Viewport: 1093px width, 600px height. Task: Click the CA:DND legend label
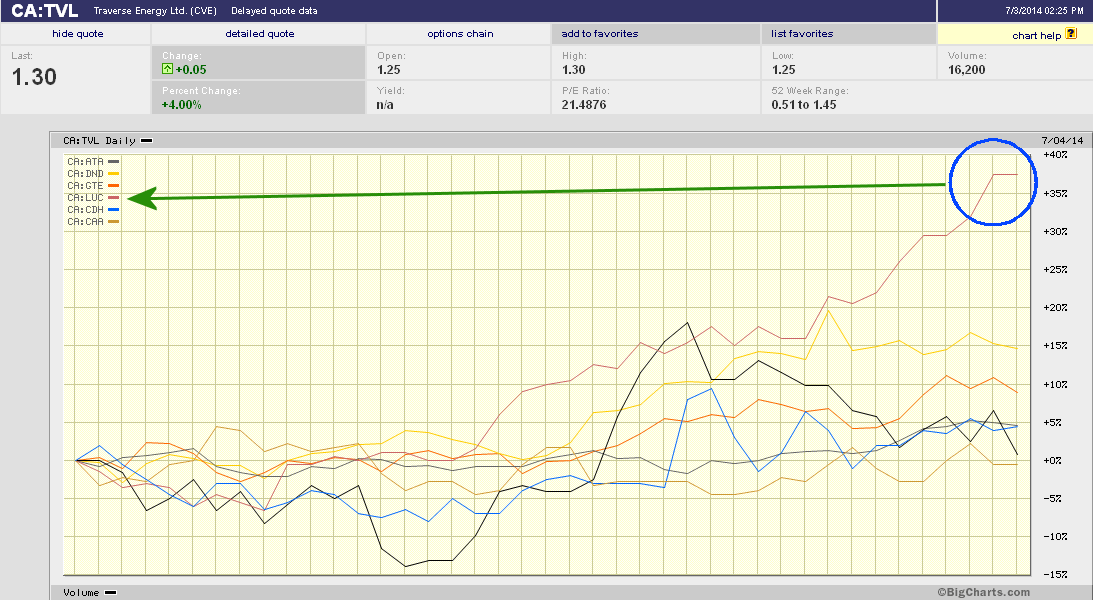coord(85,174)
